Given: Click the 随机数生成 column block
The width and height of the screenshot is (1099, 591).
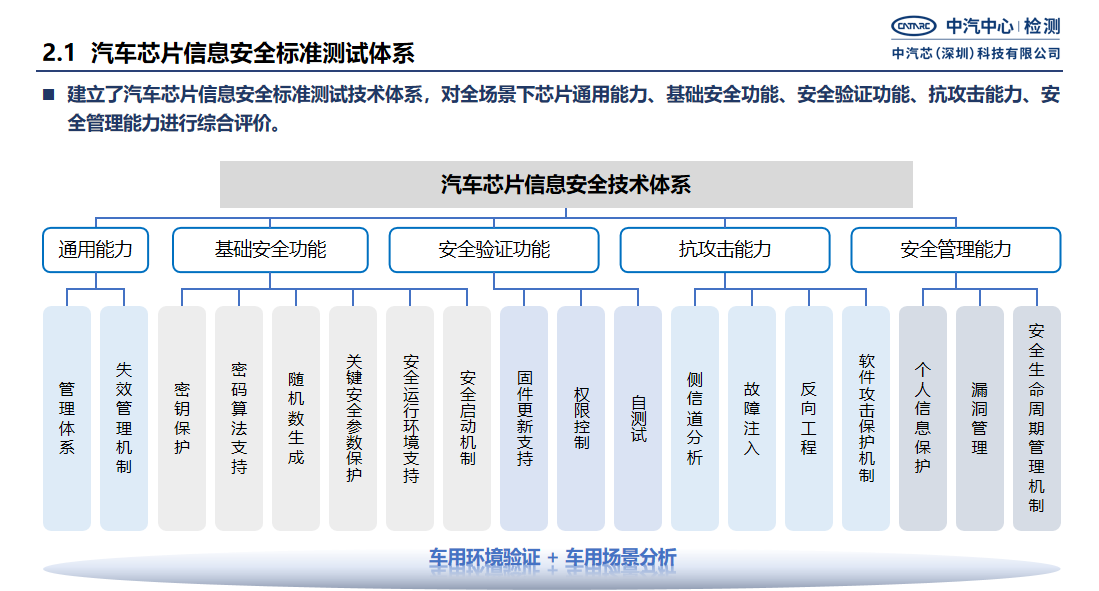Looking at the screenshot, I should 296,418.
